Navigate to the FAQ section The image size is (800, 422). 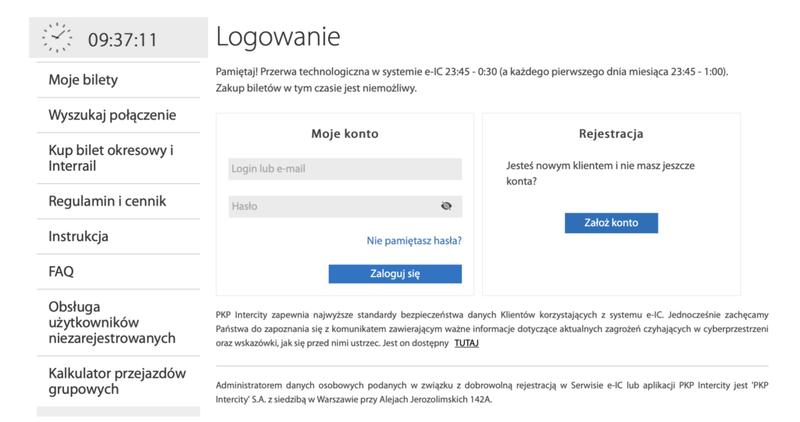point(61,271)
